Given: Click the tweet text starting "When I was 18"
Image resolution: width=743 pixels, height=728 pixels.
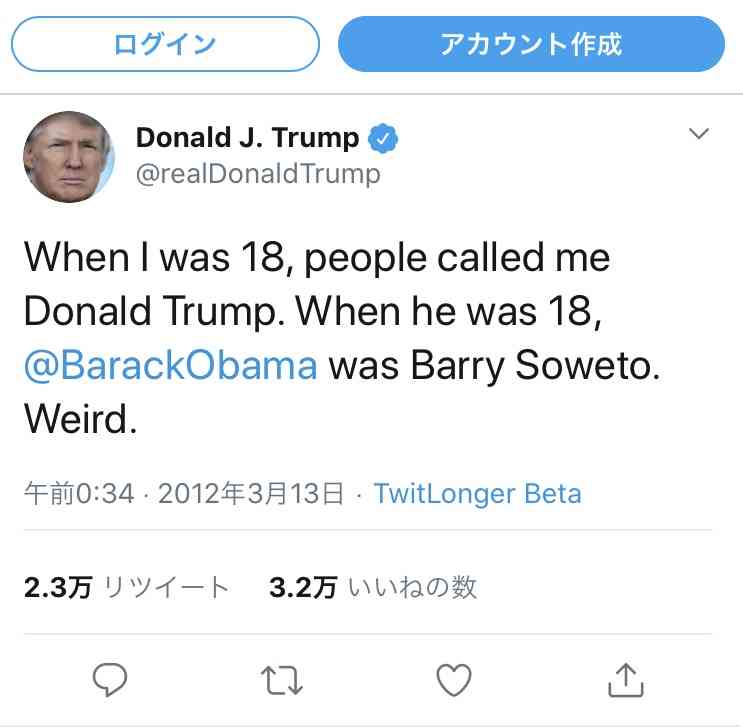Looking at the screenshot, I should (x=316, y=259).
